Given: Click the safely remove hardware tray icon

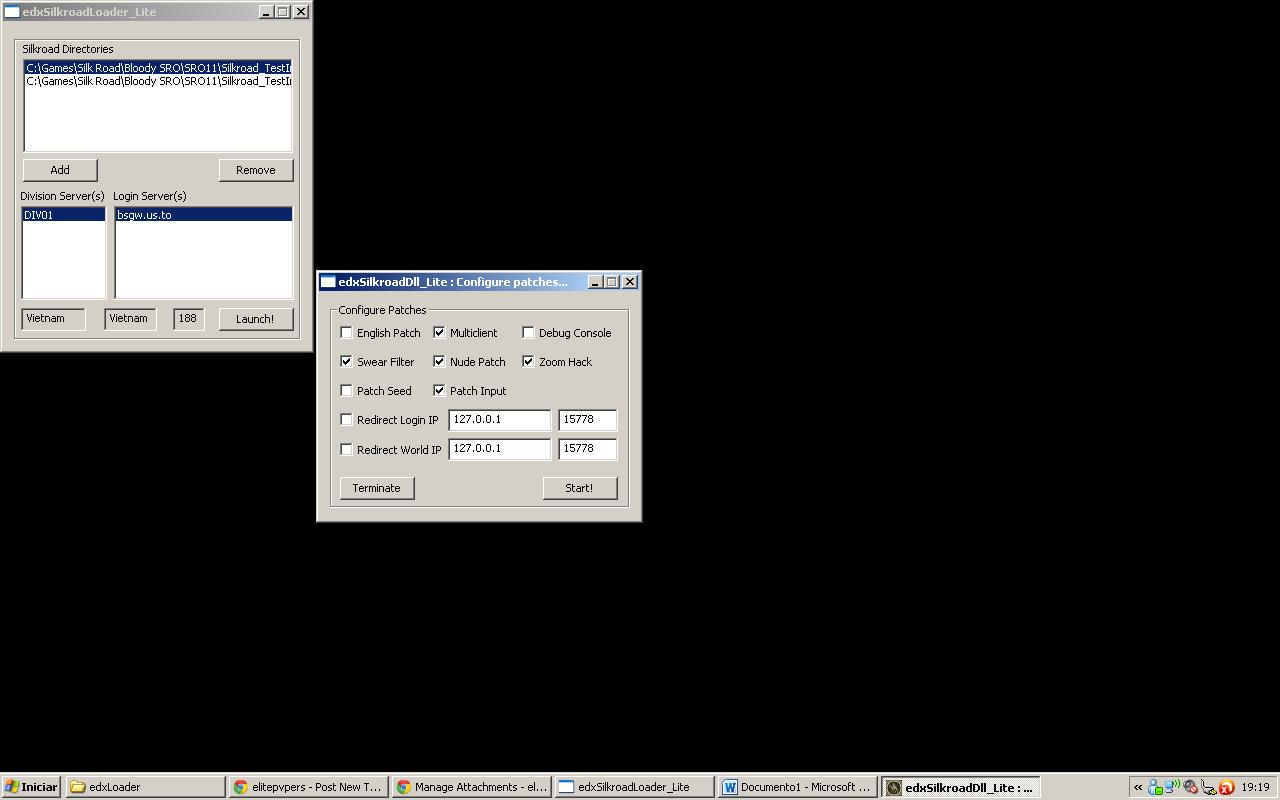Looking at the screenshot, I should 1208,788.
